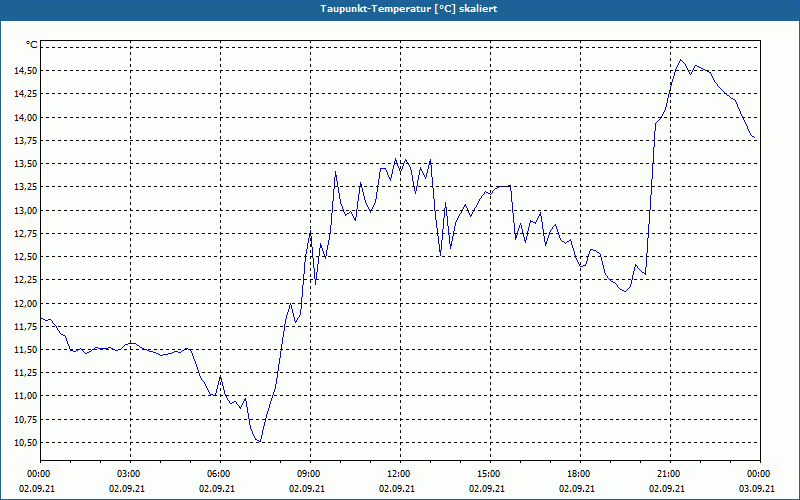The width and height of the screenshot is (800, 500).
Task: Click the 12,00 y-axis label
Action: pyautogui.click(x=25, y=303)
